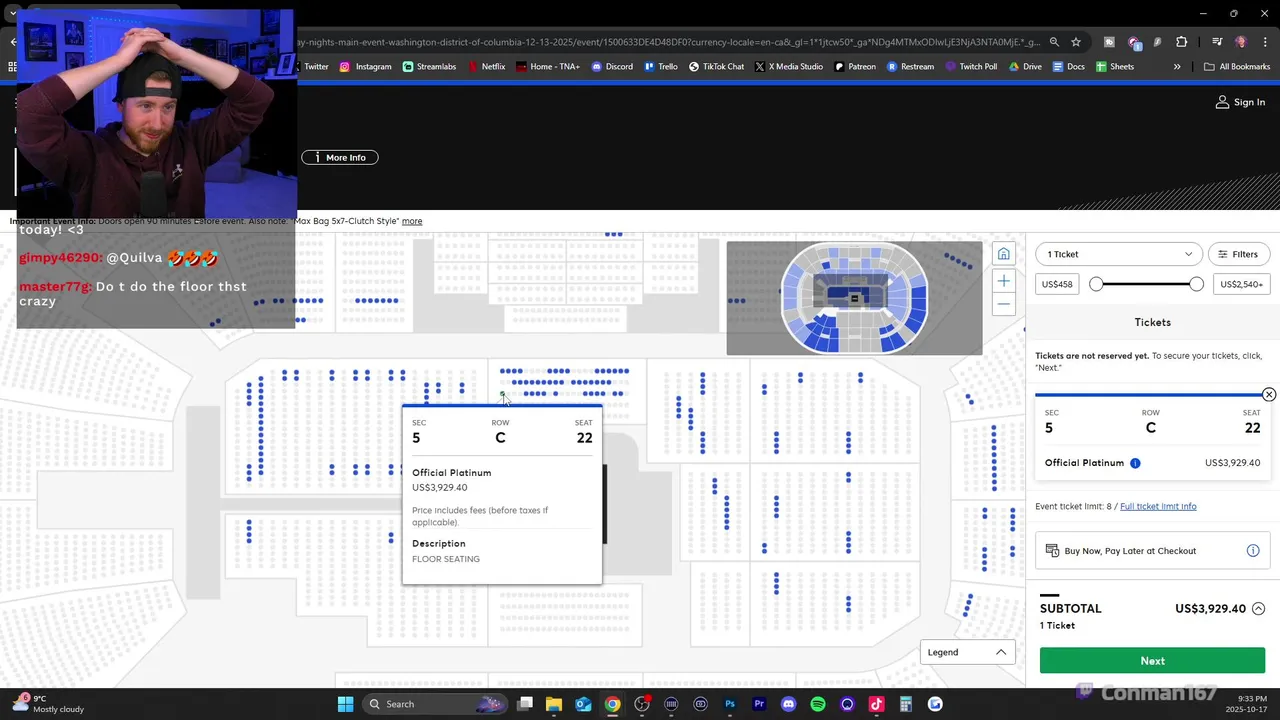The width and height of the screenshot is (1280, 720).
Task: Click Buy Now, Pay Later info icon
Action: point(1252,551)
